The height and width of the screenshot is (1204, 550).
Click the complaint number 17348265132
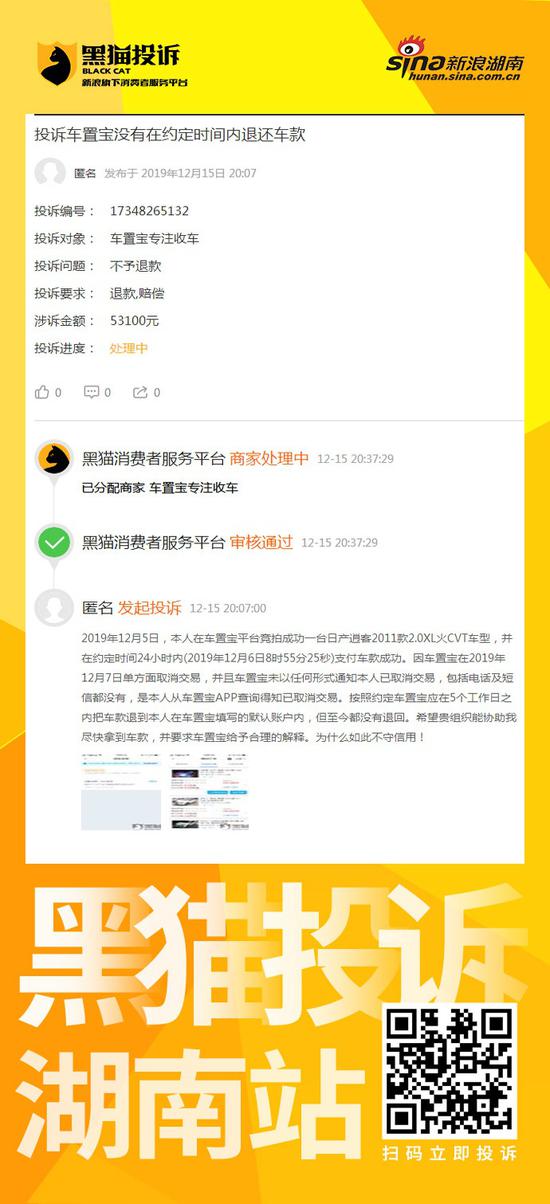(x=150, y=211)
